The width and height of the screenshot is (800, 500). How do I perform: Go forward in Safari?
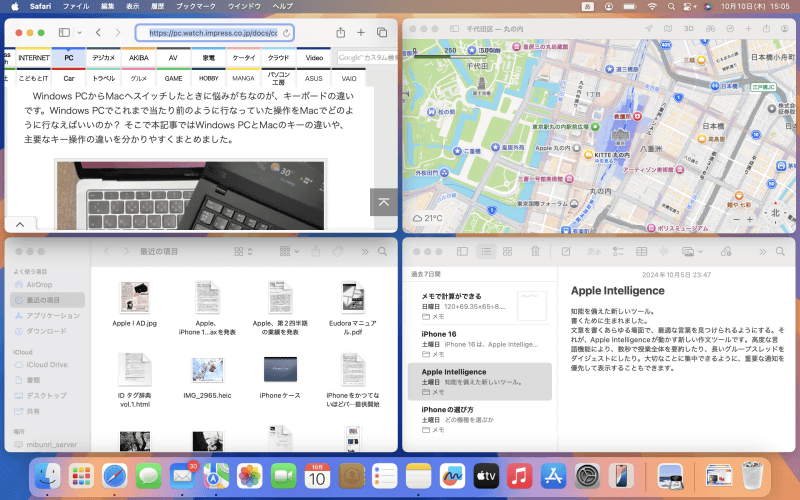coord(118,33)
